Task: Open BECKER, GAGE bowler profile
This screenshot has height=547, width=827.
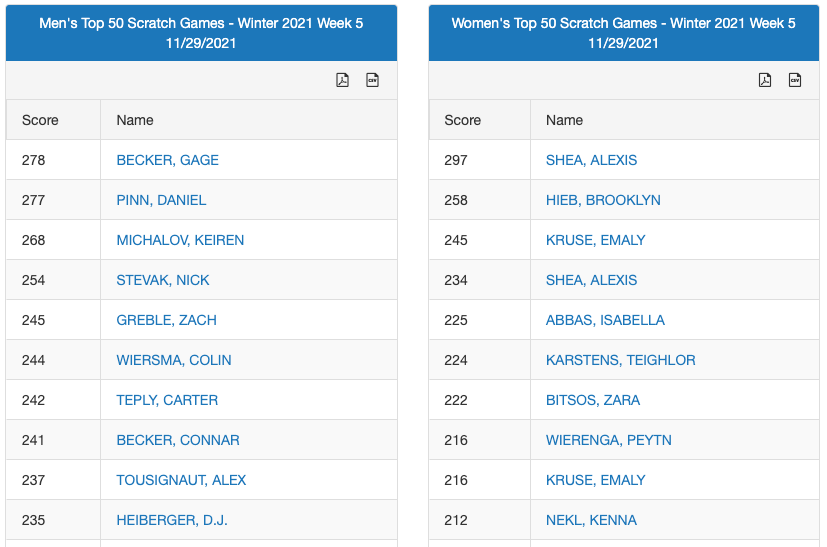Action: tap(167, 160)
